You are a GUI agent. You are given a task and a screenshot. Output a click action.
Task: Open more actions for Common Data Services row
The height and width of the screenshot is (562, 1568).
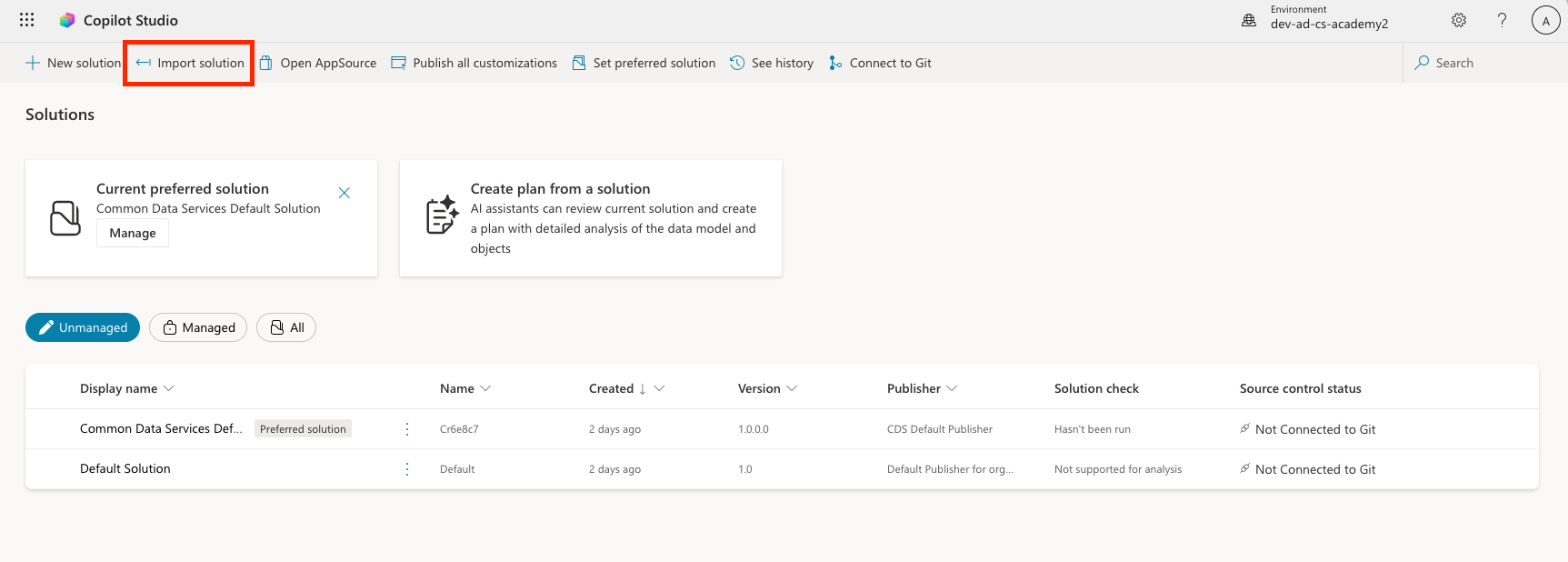click(407, 429)
